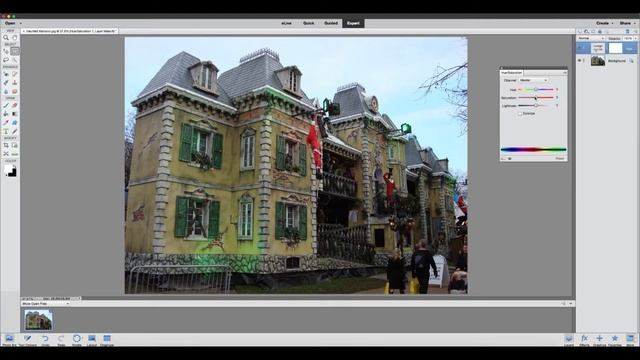Select the Crop tool

6,145
